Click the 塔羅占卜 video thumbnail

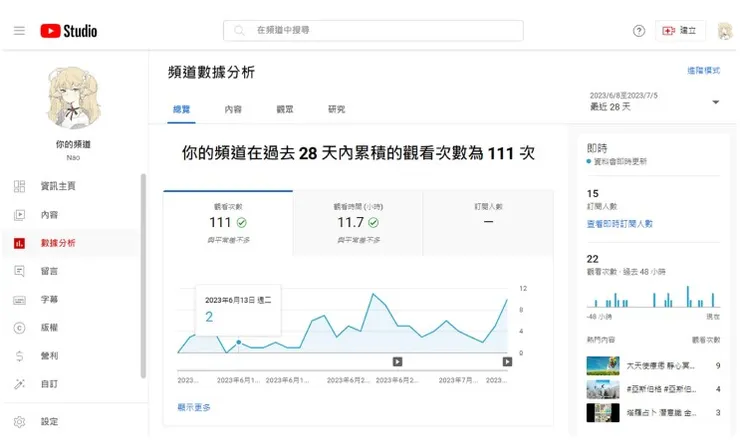tap(603, 413)
